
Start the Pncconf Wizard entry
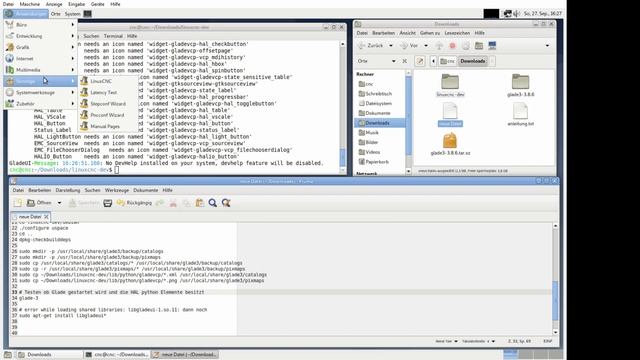(108, 115)
